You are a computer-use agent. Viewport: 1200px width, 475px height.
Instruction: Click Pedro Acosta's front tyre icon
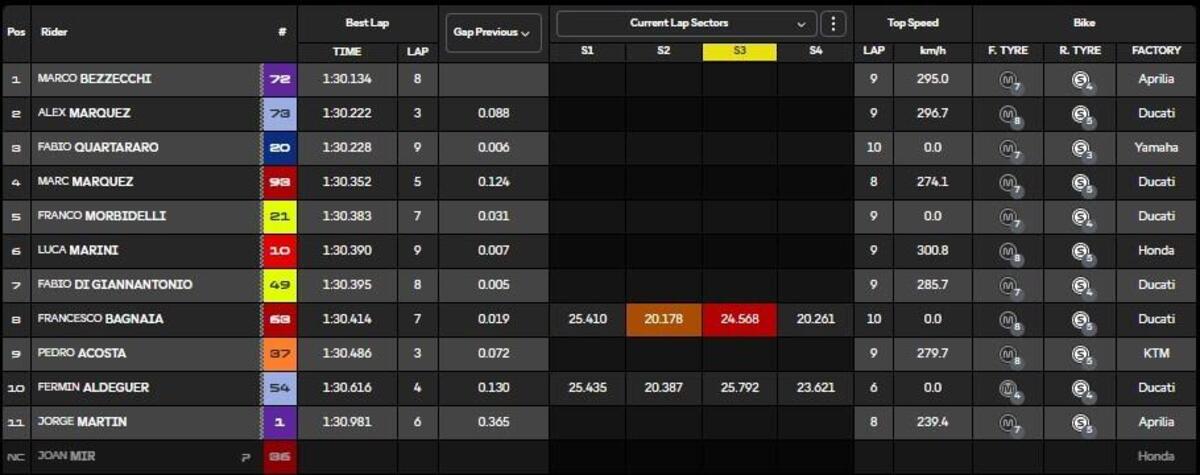(x=1008, y=354)
